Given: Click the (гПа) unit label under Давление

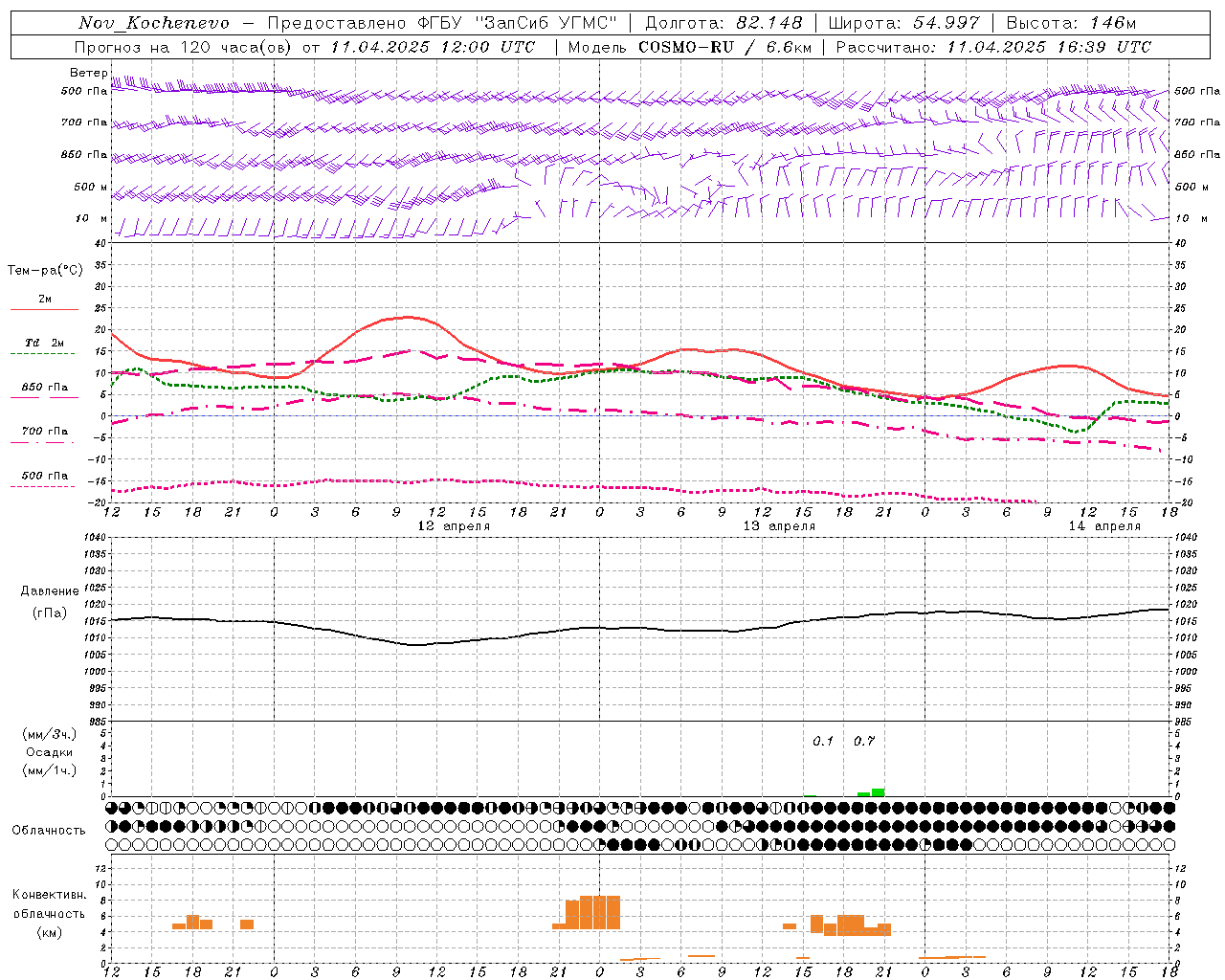Looking at the screenshot, I should [50, 613].
